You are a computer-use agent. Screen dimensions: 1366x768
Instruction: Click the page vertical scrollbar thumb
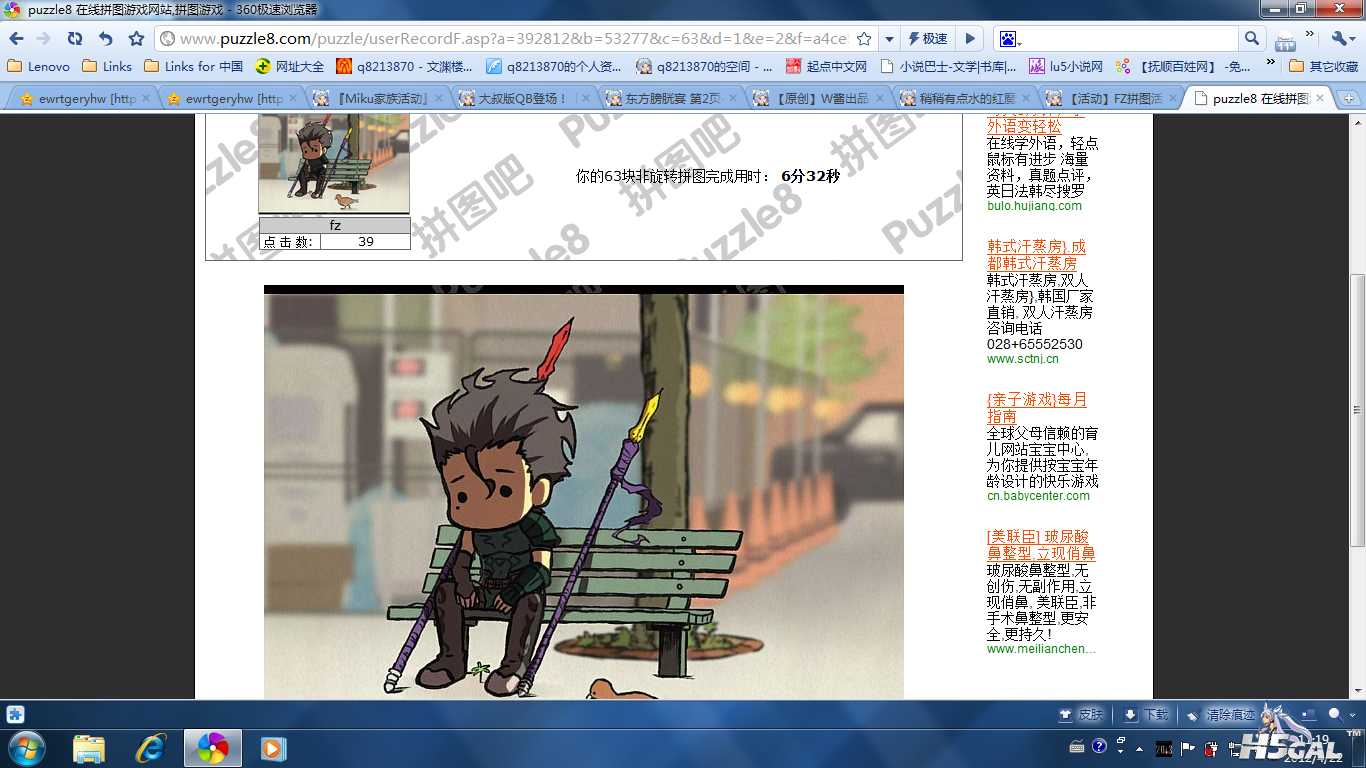[x=1357, y=410]
